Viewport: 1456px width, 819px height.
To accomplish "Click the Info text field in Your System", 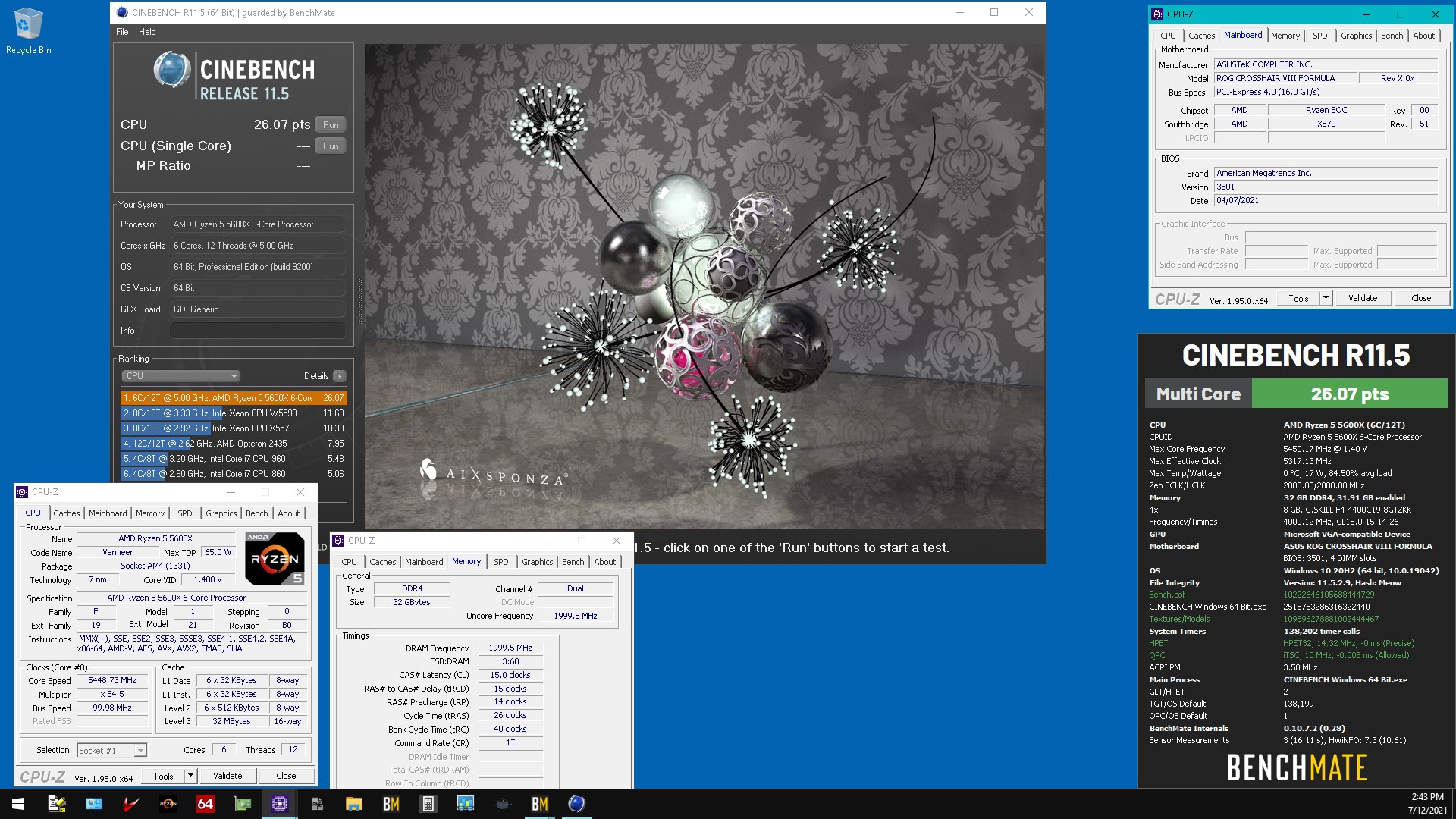I will coord(258,331).
